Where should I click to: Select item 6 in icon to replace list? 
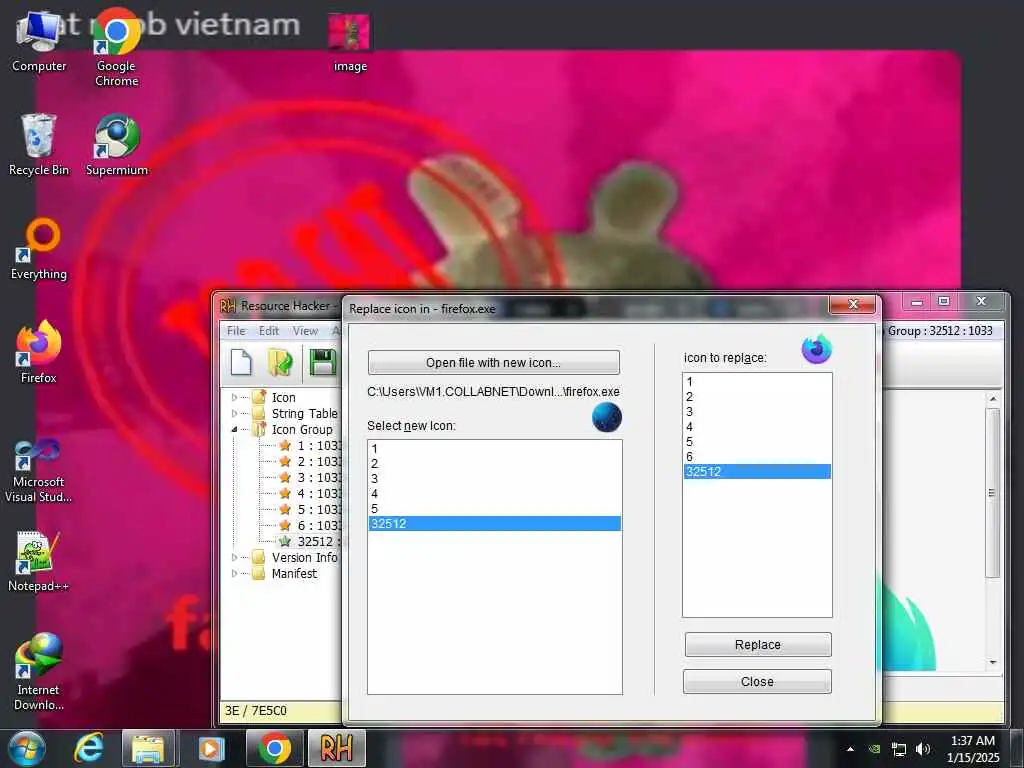pyautogui.click(x=757, y=457)
